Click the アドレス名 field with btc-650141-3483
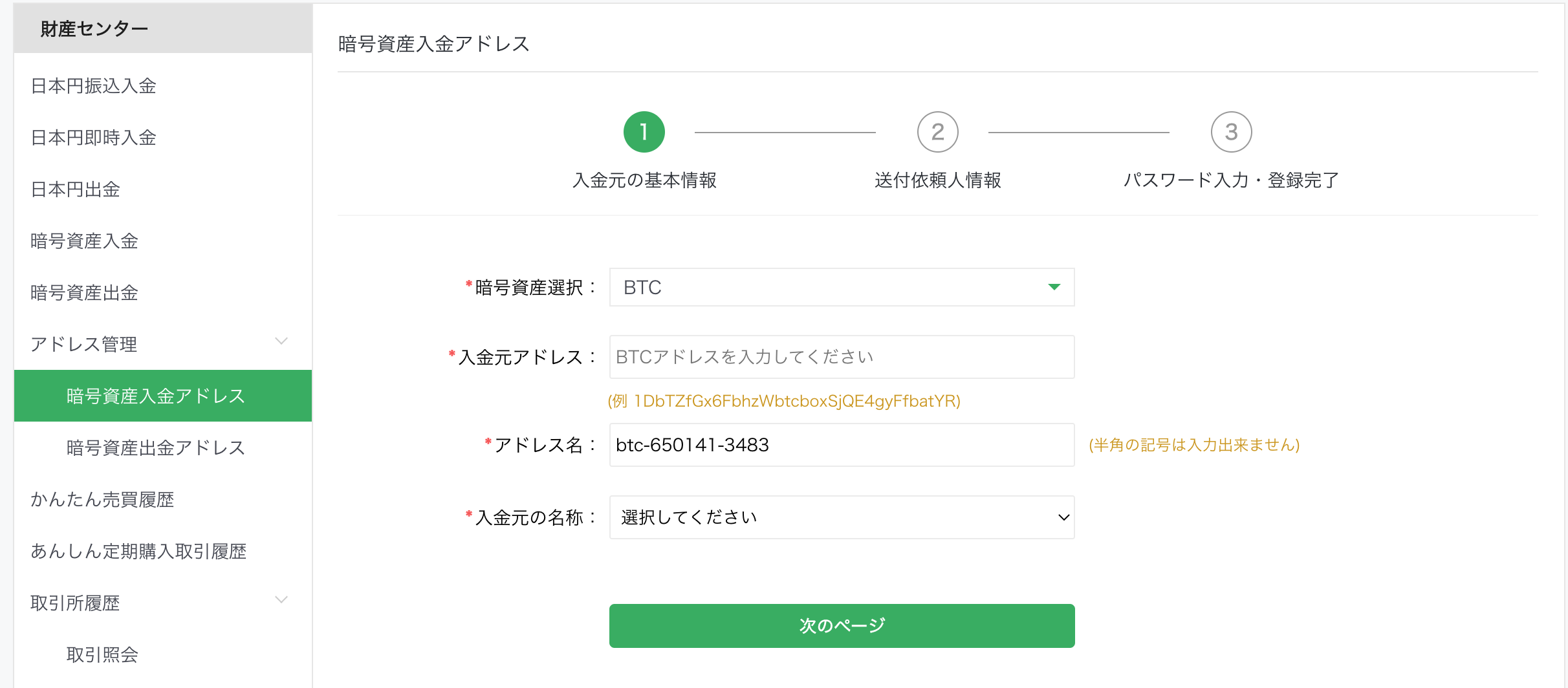Screen dimensions: 1568x688 [842, 445]
